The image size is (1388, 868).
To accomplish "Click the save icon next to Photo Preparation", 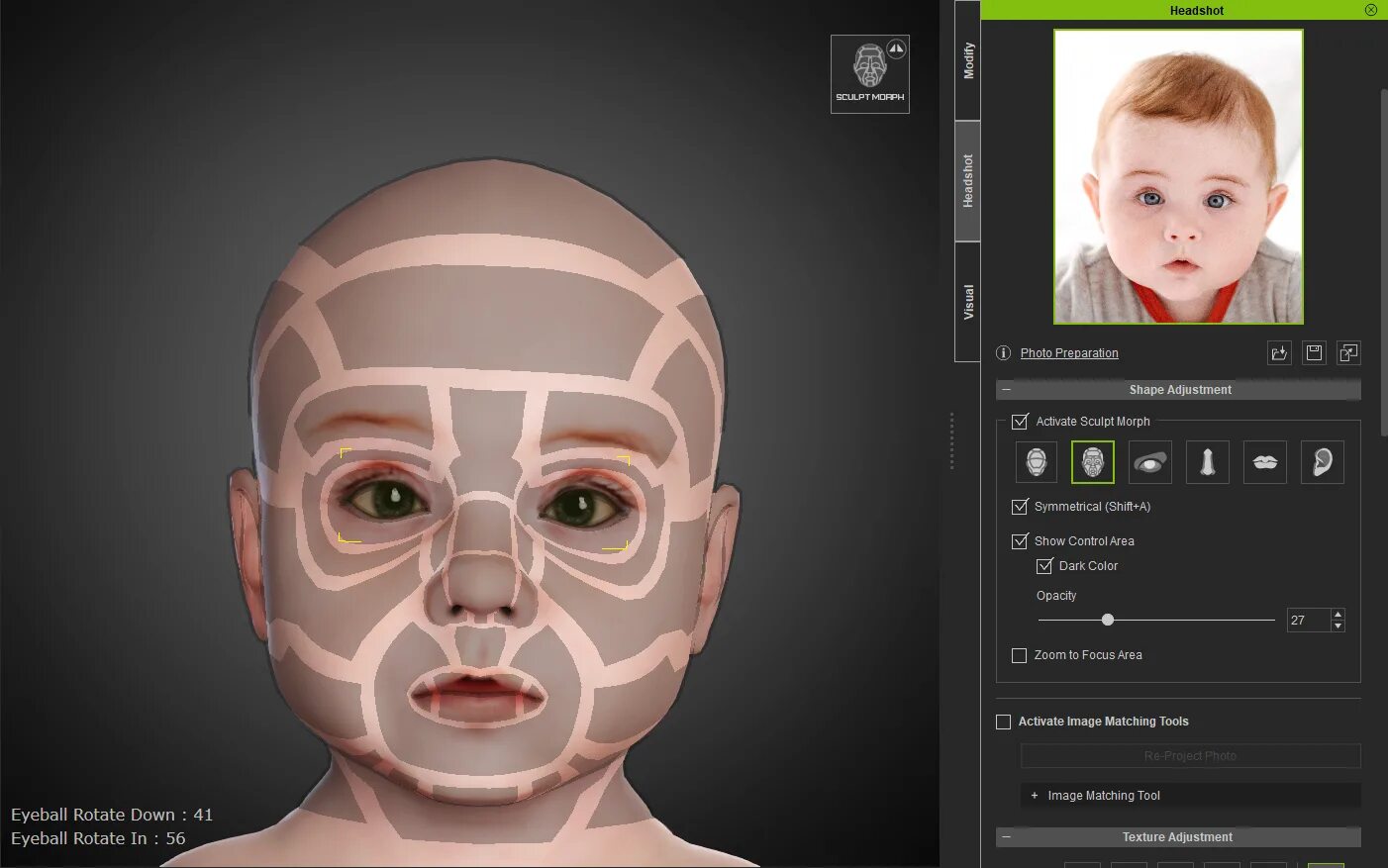I will (1314, 352).
